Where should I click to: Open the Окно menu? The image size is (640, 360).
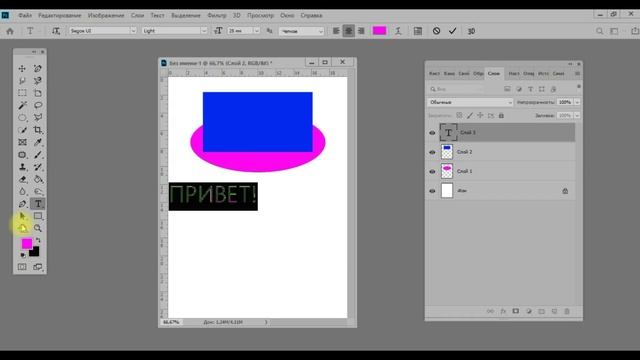pos(287,15)
